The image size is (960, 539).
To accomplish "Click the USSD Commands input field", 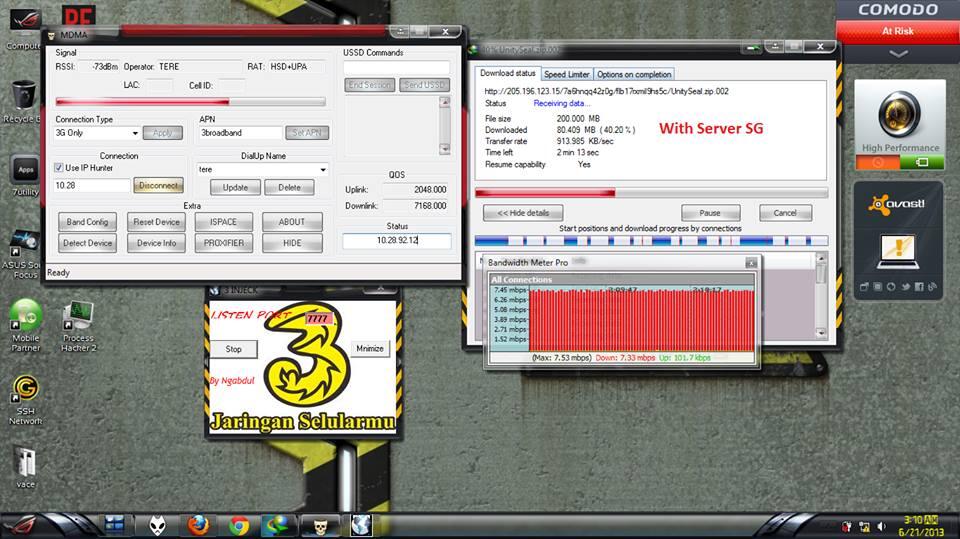I will [x=397, y=67].
